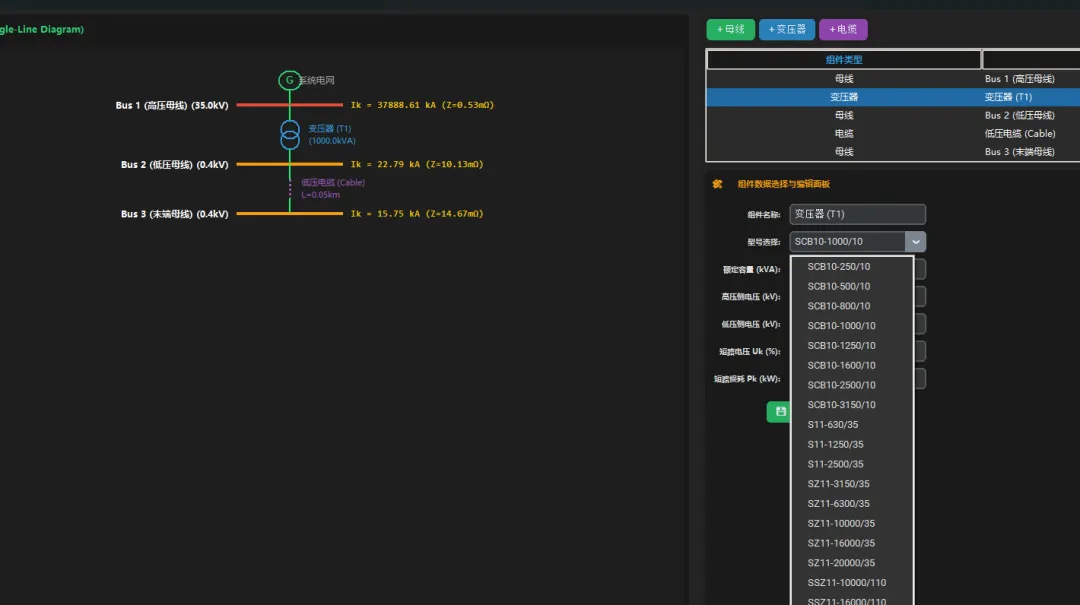Choose SZ11-20000/35 from the model list
Image resolution: width=1080 pixels, height=605 pixels.
852,563
